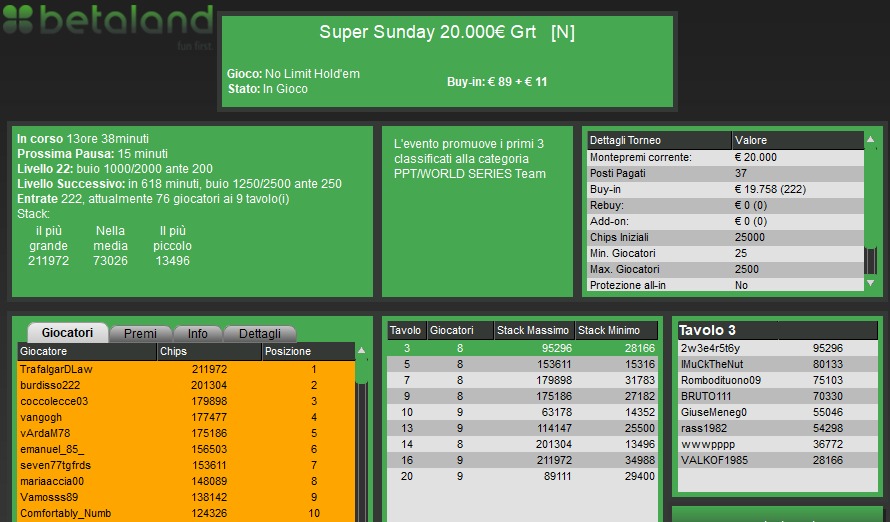Viewport: 890px width, 522px height.
Task: Click up arrow of players list scrollbar
Action: click(x=362, y=351)
